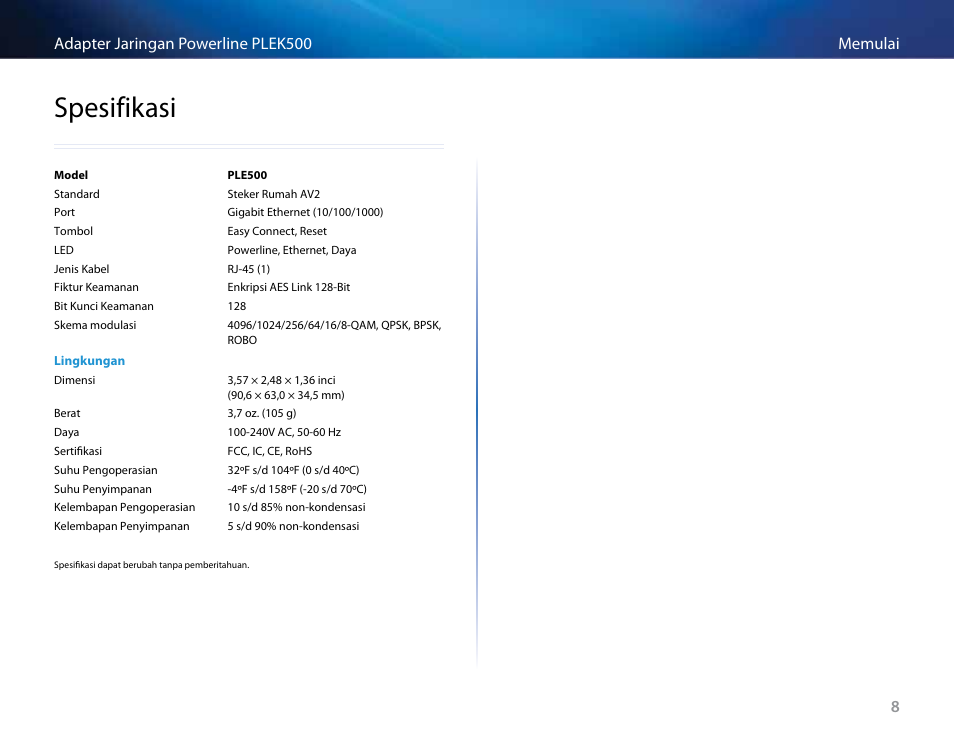Select the '4096/1024/256/64/16/8-QAM, QPSK, BPSK,' line
This screenshot has height=738, width=954.
[x=334, y=325]
